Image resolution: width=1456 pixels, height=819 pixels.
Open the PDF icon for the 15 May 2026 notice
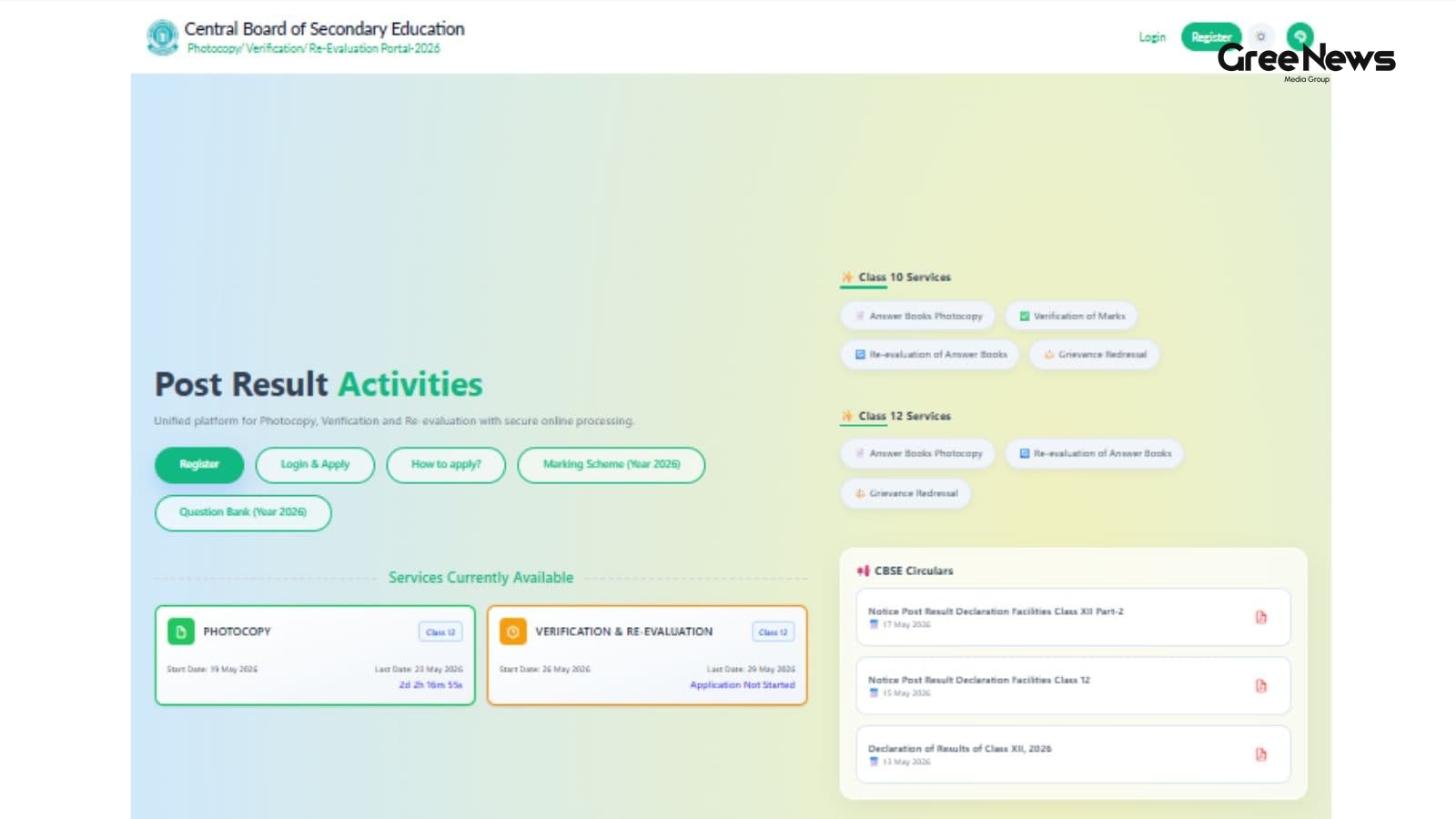coord(1261,686)
